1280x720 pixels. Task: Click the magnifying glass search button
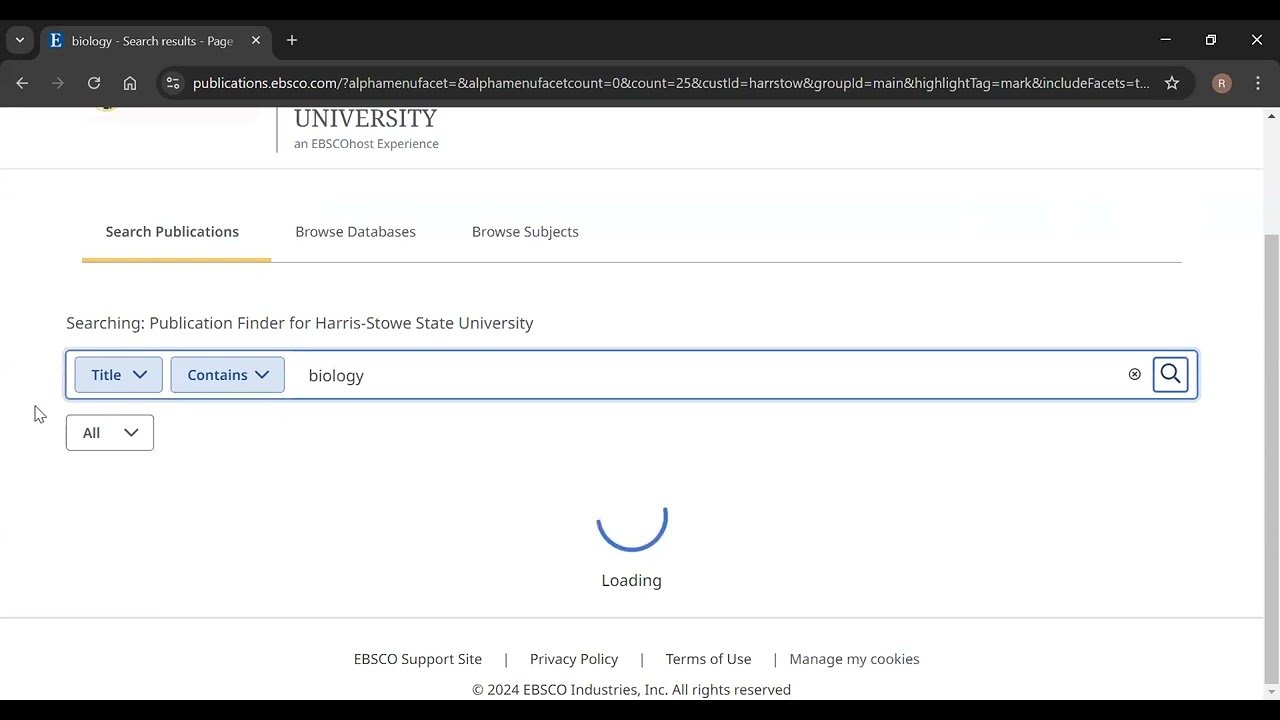coord(1170,375)
